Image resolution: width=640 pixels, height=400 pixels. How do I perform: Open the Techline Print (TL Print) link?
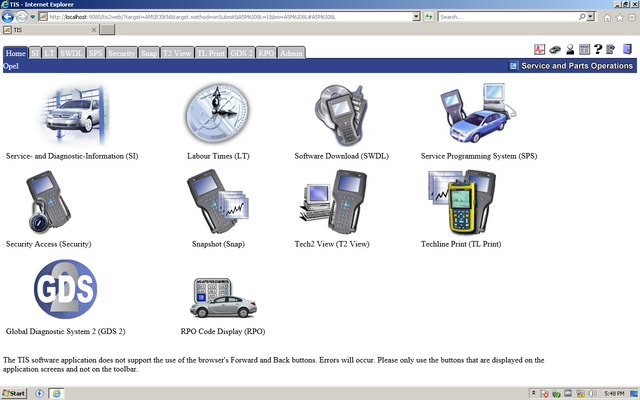tap(461, 244)
